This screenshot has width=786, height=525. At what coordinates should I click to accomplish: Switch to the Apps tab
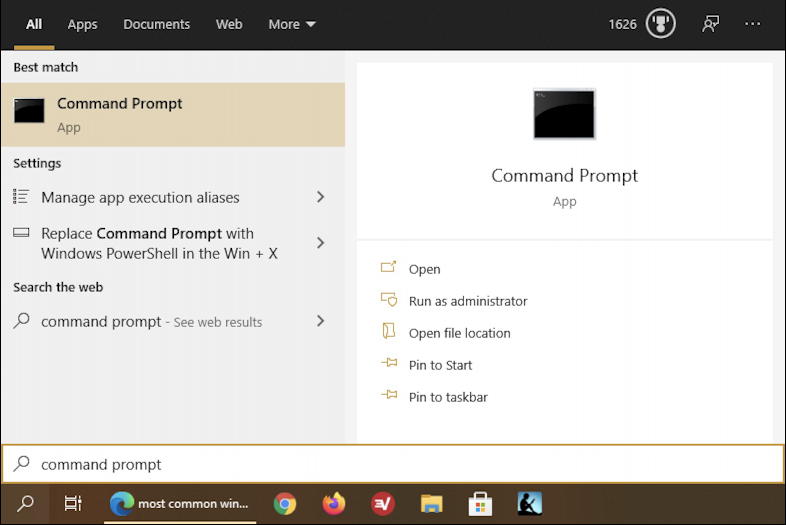coord(82,24)
